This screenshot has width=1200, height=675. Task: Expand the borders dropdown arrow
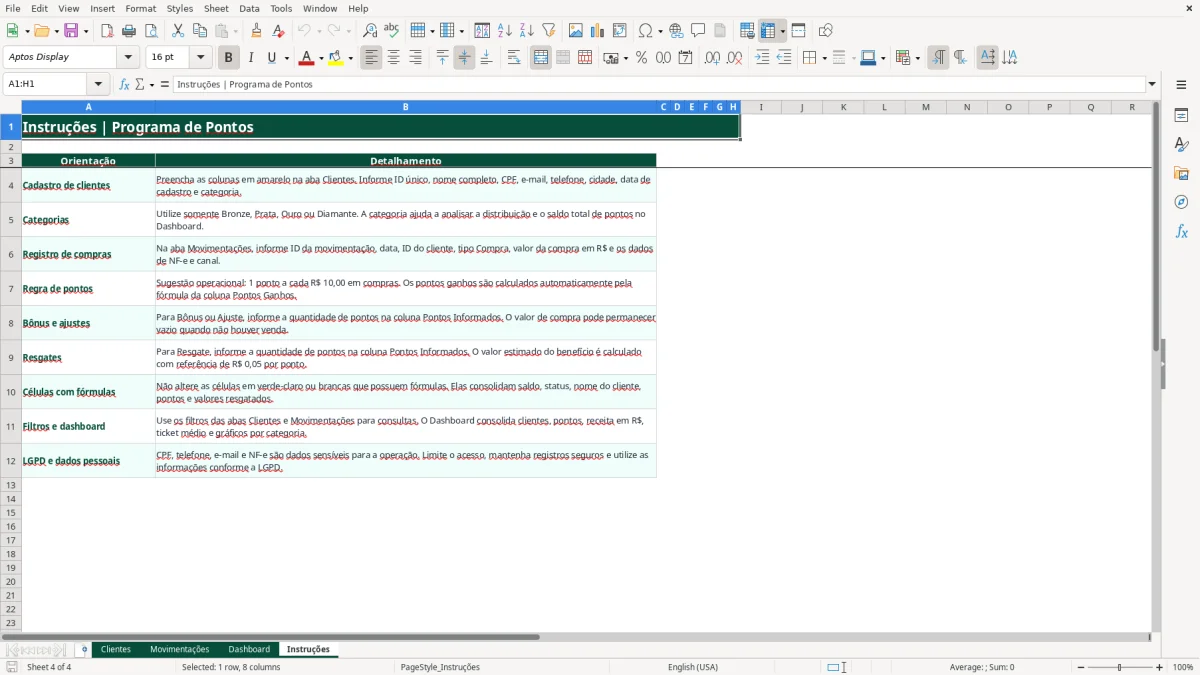pos(823,58)
